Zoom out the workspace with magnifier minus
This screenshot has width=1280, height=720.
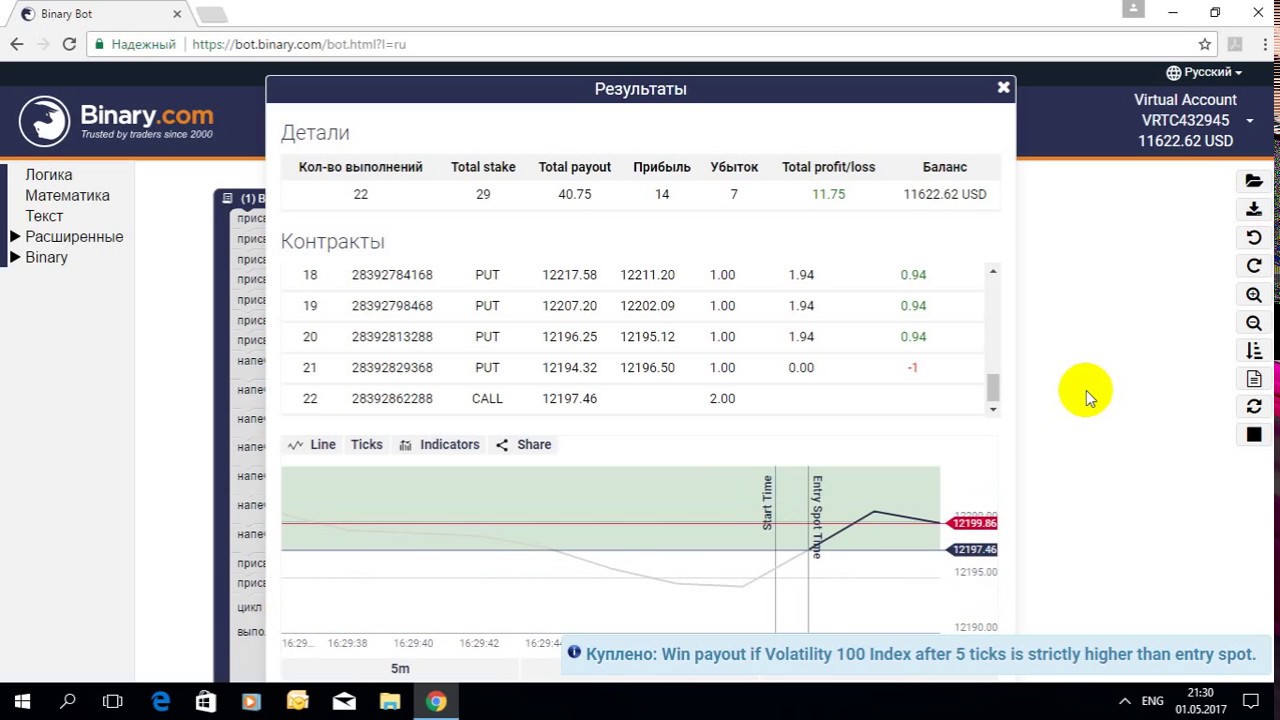click(1253, 323)
